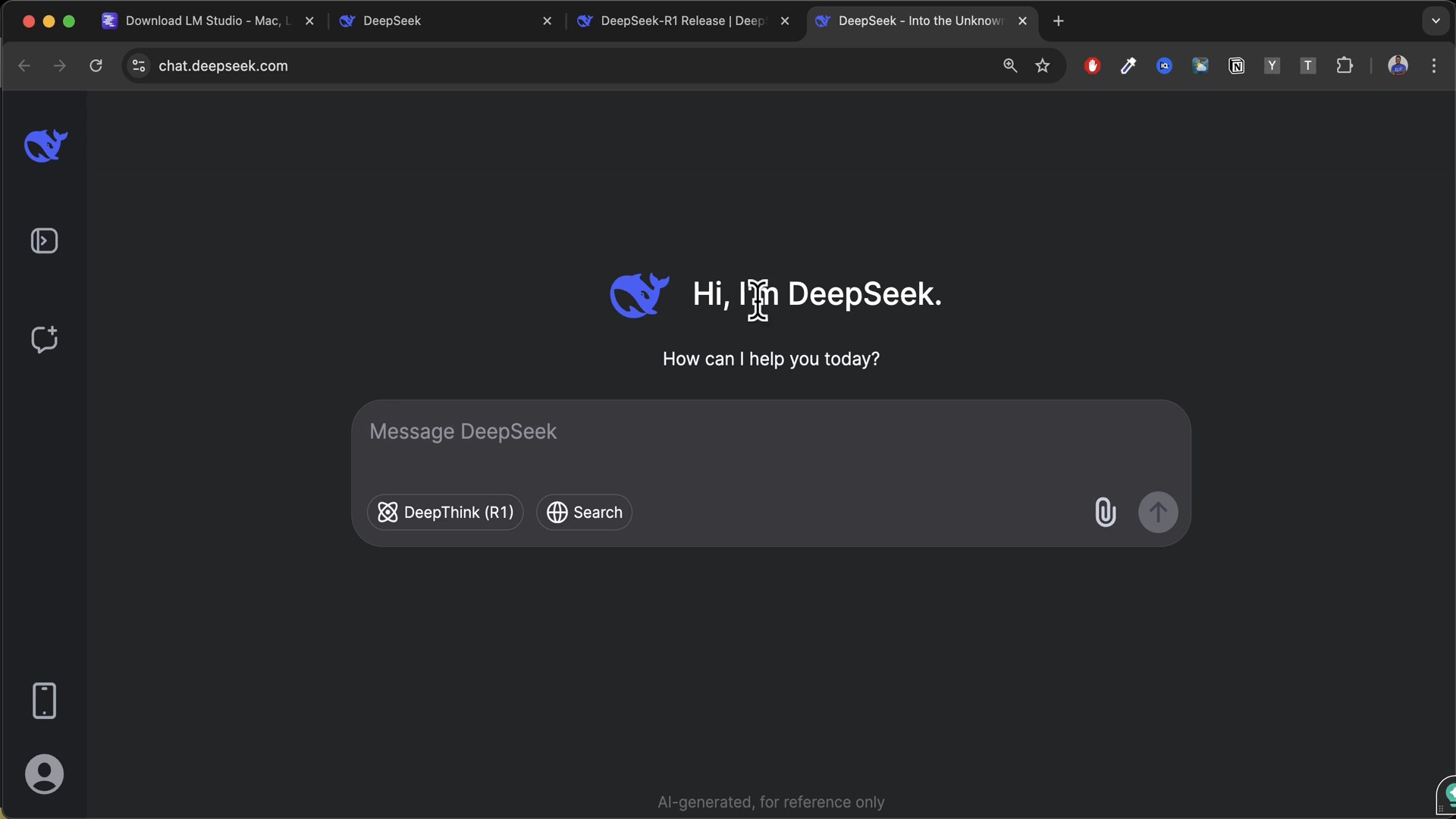Image resolution: width=1456 pixels, height=819 pixels.
Task: Toggle the DeepThink (R1) mode
Action: click(x=445, y=513)
